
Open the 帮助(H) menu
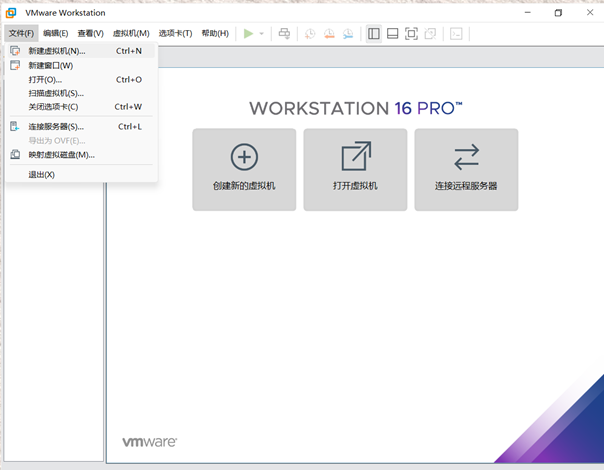click(x=215, y=34)
